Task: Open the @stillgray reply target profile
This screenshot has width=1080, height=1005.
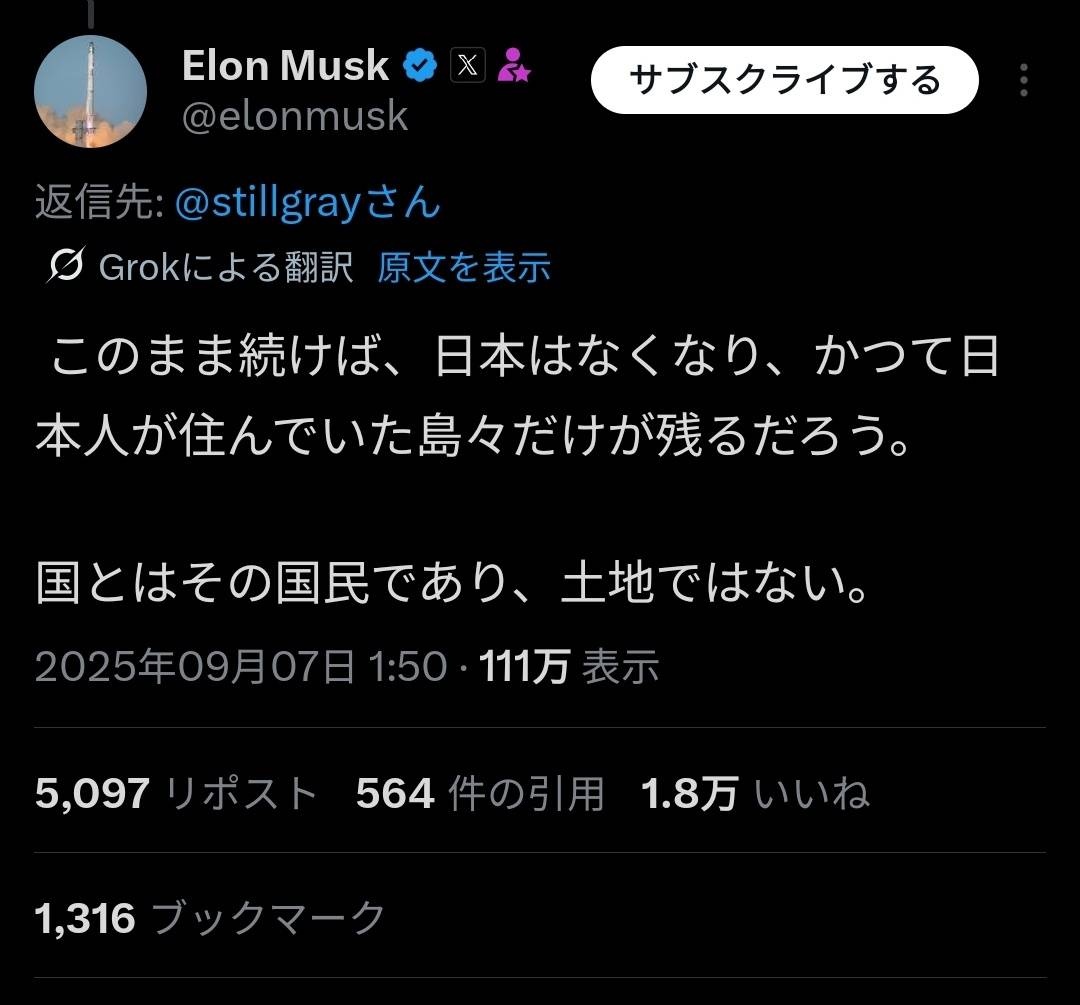Action: 307,203
